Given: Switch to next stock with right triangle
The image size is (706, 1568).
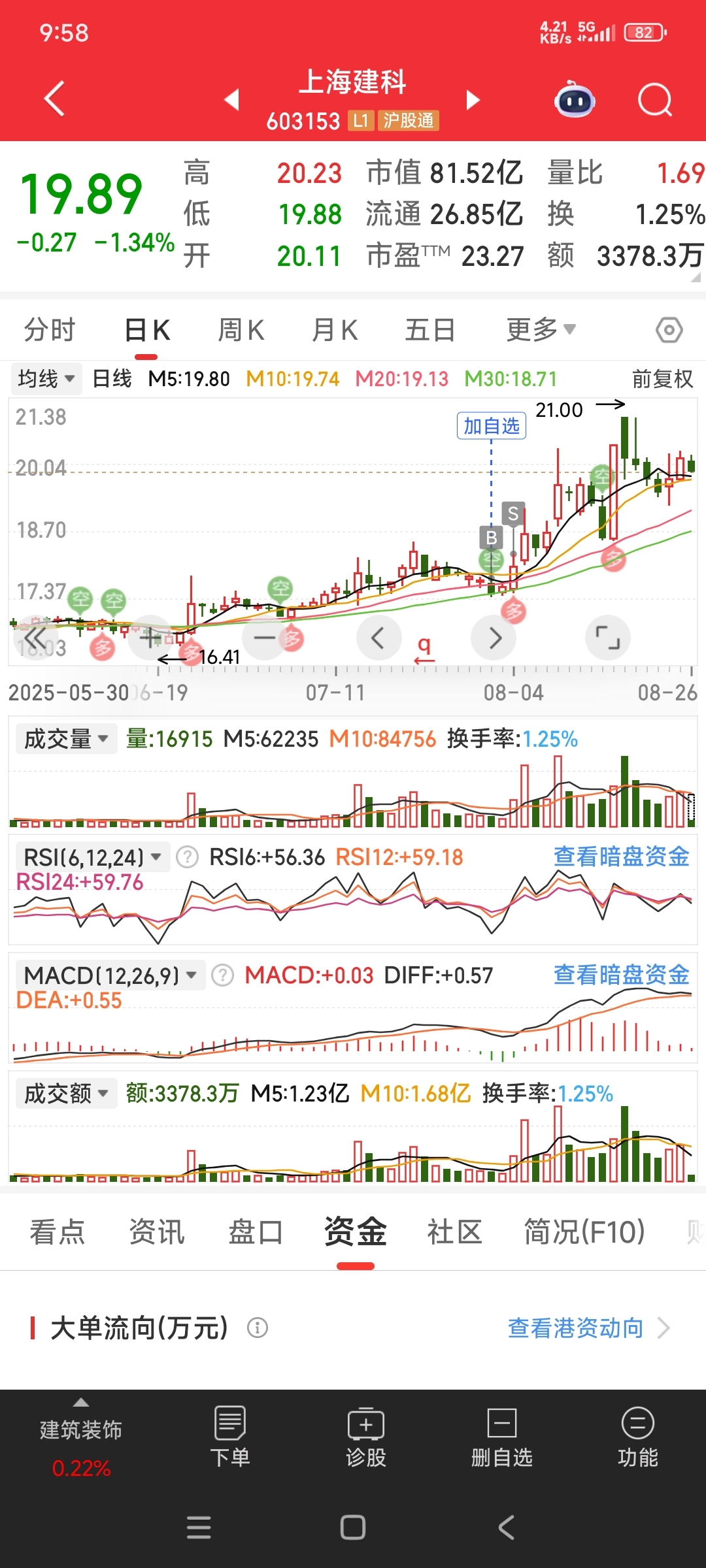Looking at the screenshot, I should coord(473,99).
